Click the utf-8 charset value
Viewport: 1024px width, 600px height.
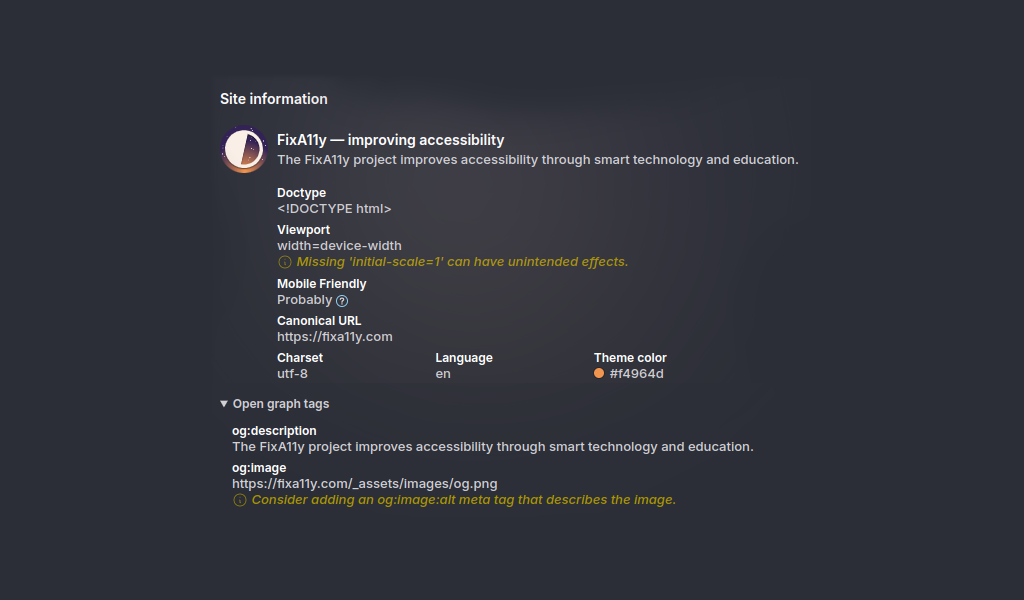(x=292, y=374)
